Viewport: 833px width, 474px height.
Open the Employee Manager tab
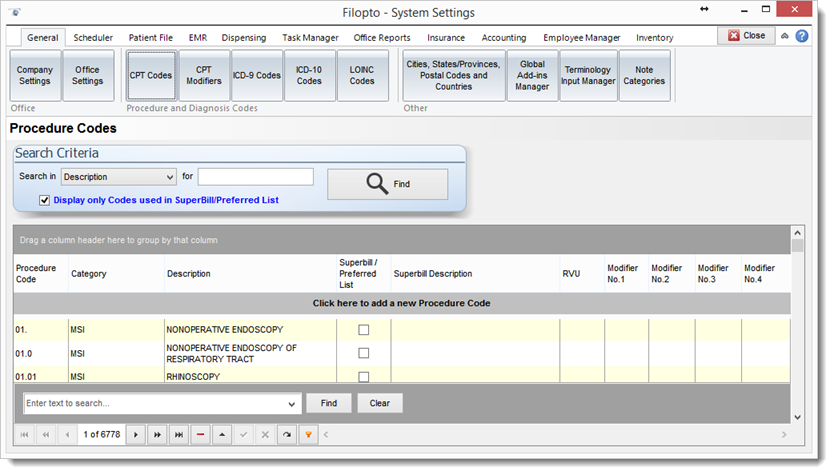pos(581,38)
